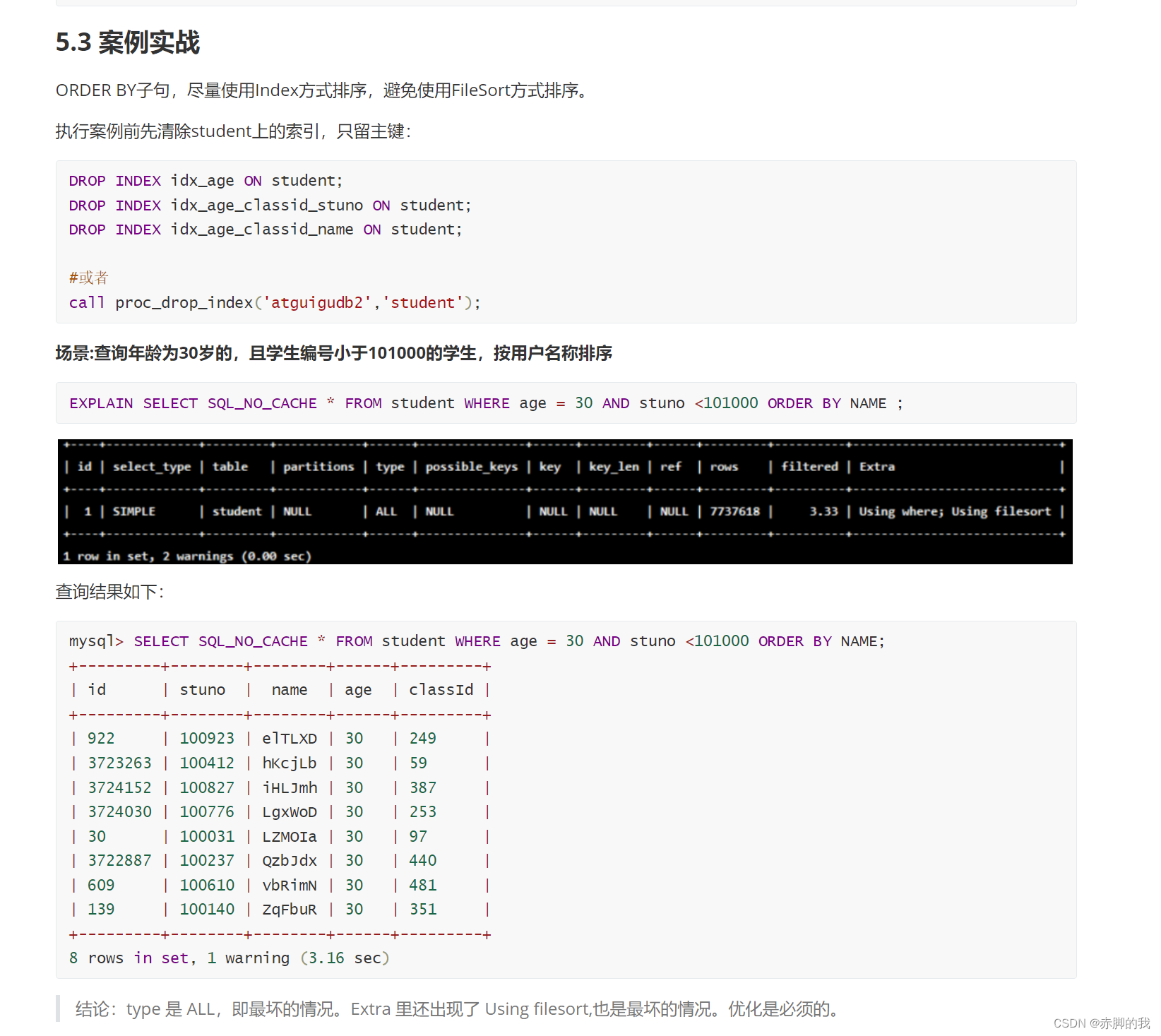Click '1 row in set, 2 warnings' line
This screenshot has width=1161, height=1036.
pyautogui.click(x=187, y=556)
